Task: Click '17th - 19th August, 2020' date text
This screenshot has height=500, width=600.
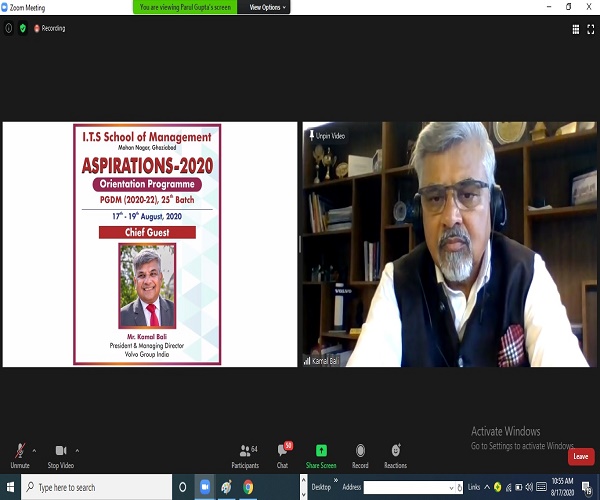Action: coord(147,216)
